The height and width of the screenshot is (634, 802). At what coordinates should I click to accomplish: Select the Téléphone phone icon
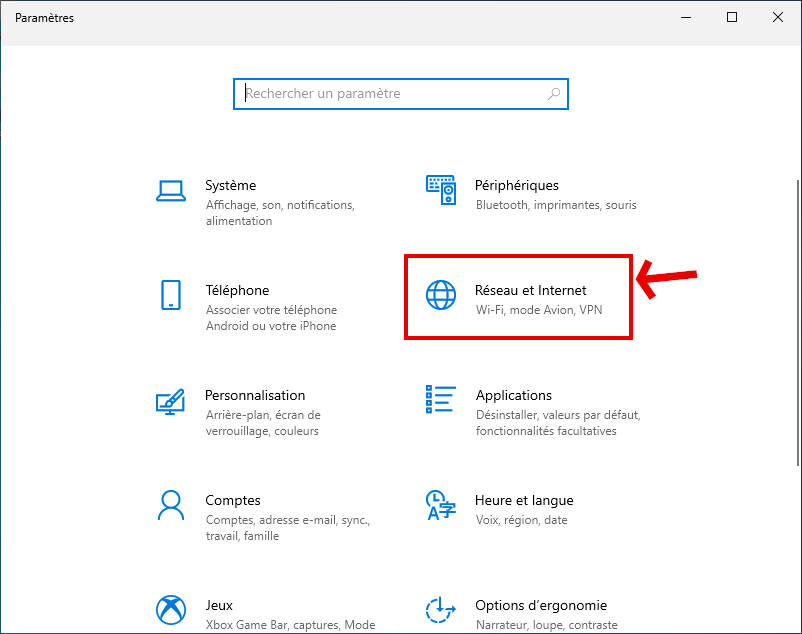tap(170, 295)
